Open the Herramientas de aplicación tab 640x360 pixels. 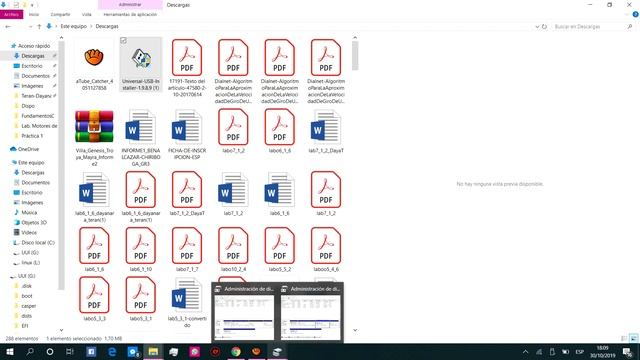click(130, 14)
